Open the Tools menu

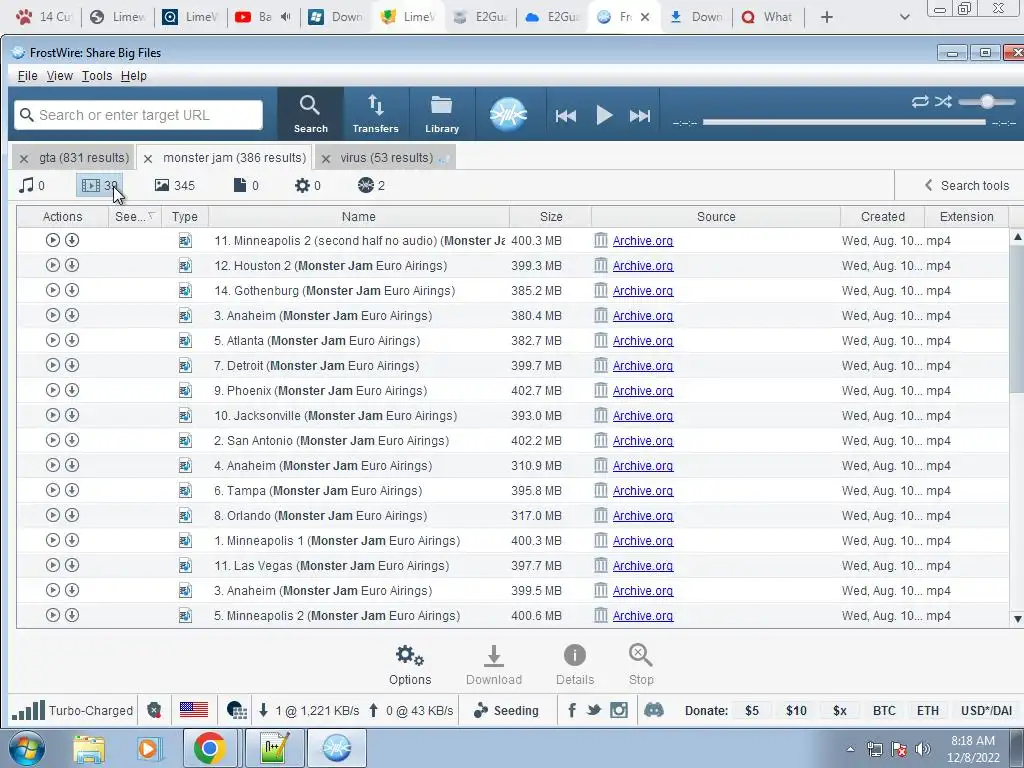pyautogui.click(x=97, y=76)
